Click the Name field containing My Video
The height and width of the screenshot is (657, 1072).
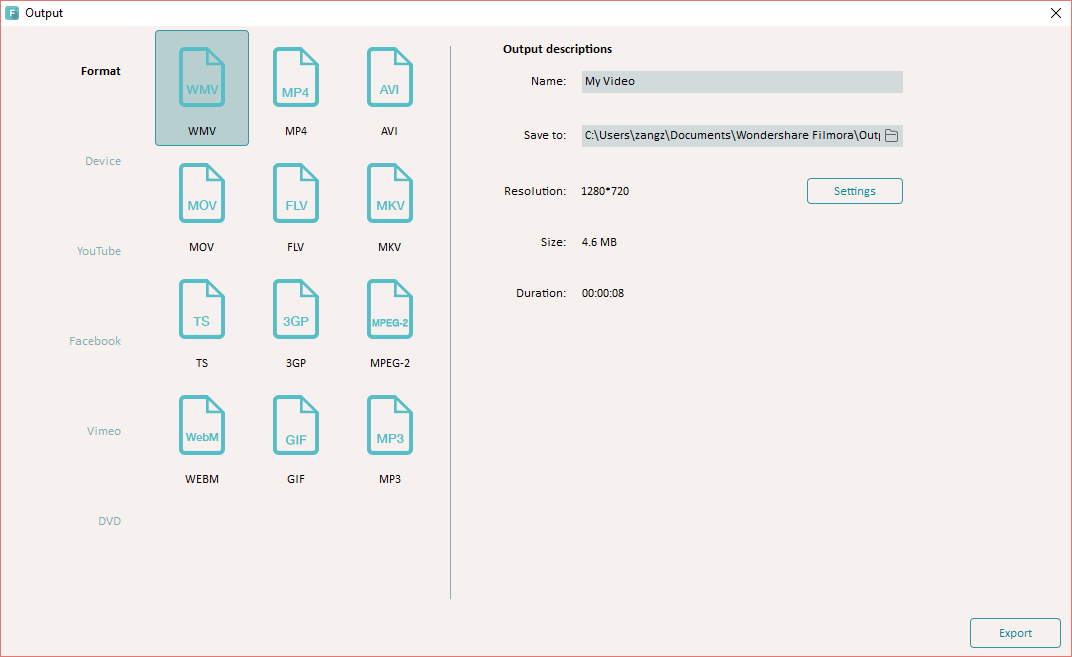click(x=741, y=82)
